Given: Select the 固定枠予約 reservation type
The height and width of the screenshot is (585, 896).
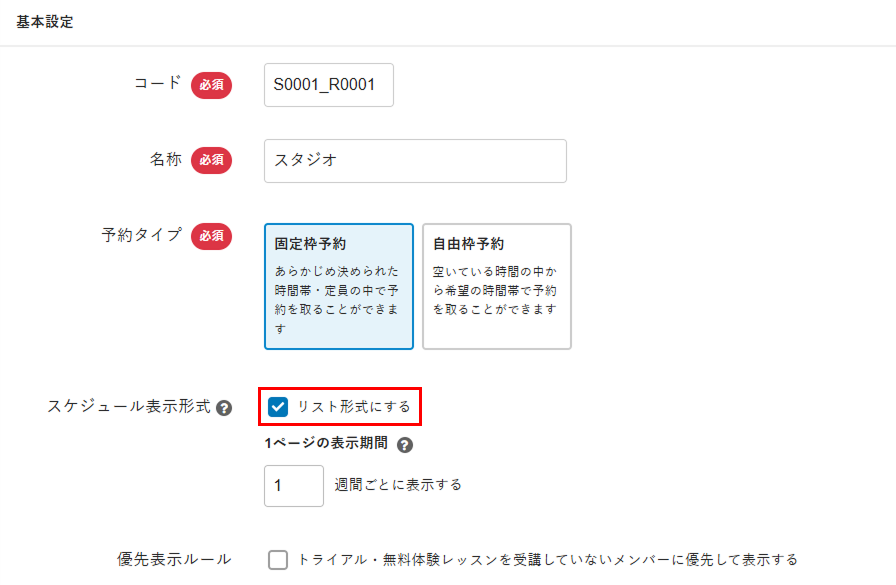Looking at the screenshot, I should [x=338, y=286].
